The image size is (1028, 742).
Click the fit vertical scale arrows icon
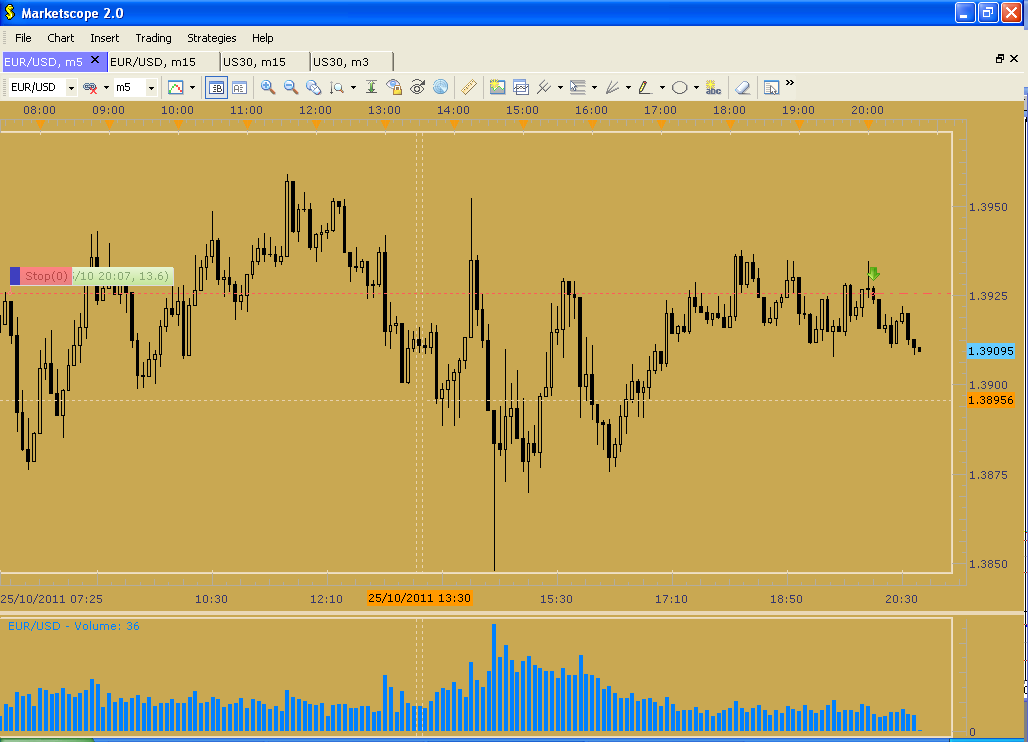[371, 87]
